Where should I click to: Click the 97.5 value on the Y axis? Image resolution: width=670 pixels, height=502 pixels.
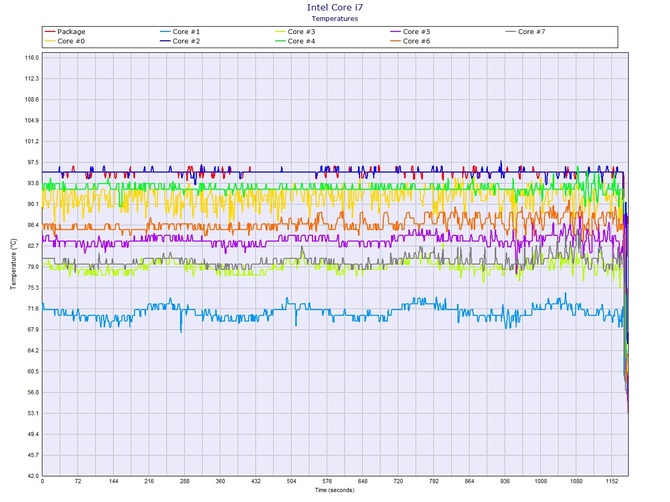click(33, 162)
